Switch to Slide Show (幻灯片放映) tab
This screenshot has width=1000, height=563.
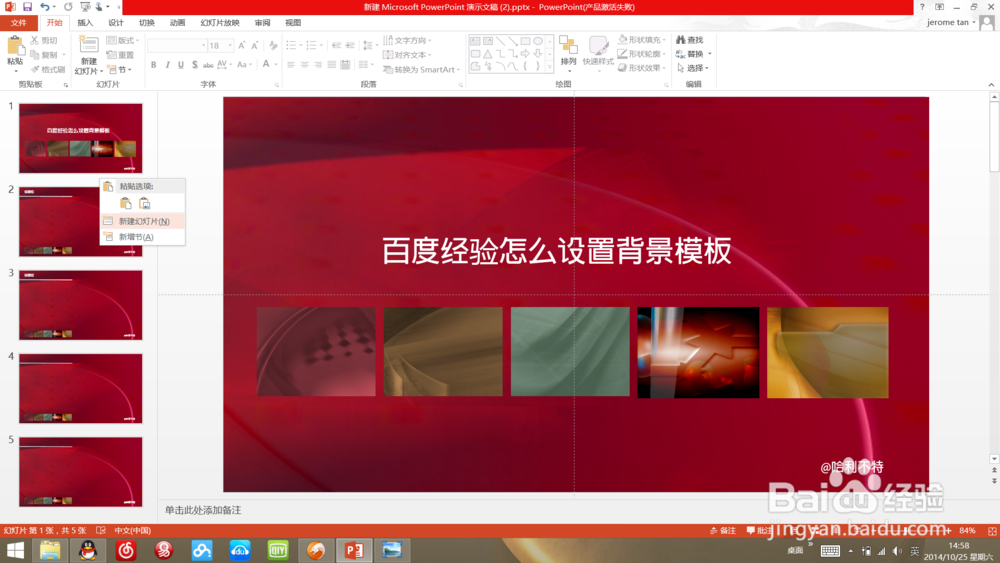[x=220, y=22]
